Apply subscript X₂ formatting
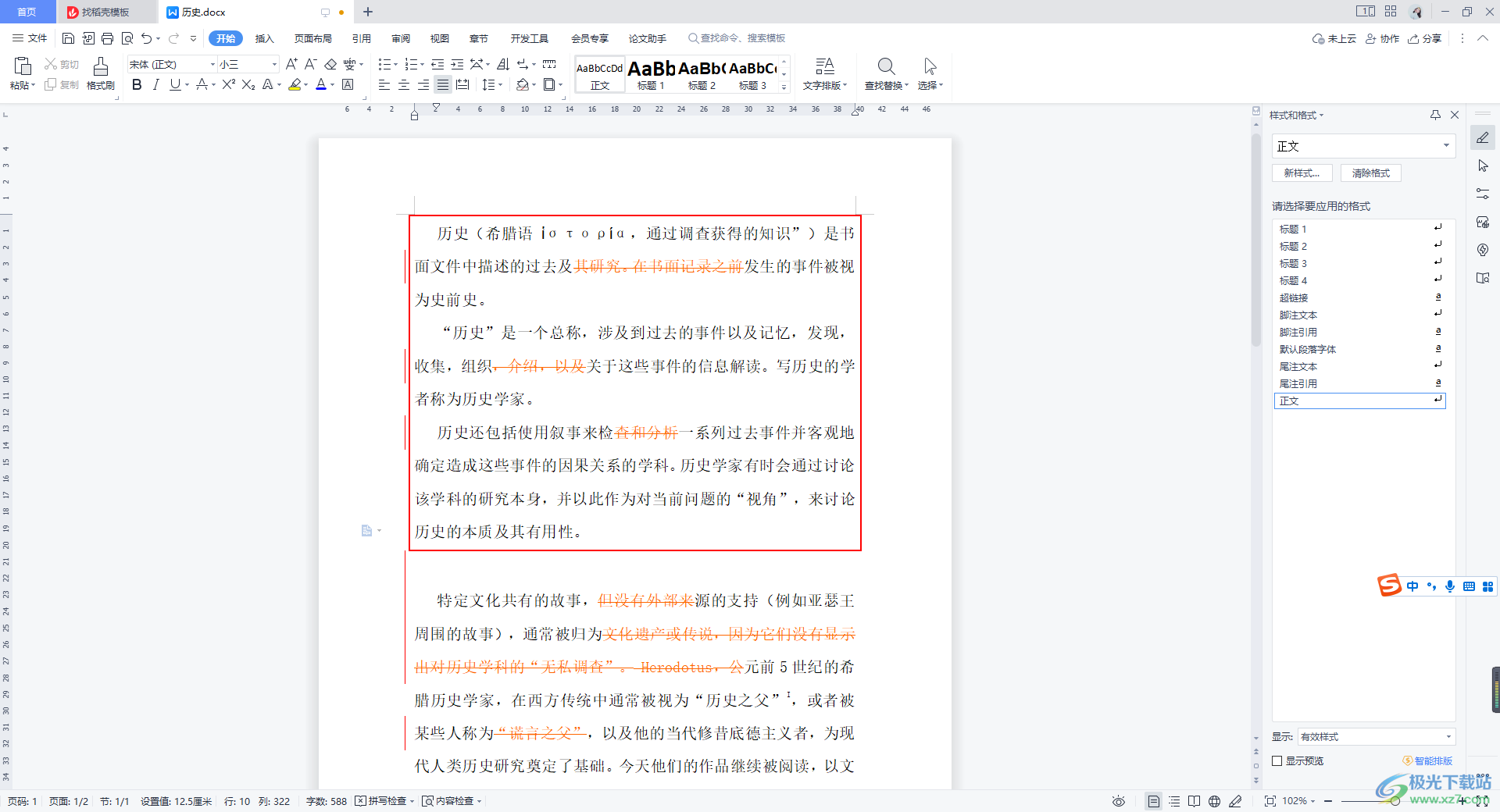The width and height of the screenshot is (1500, 812). point(248,84)
